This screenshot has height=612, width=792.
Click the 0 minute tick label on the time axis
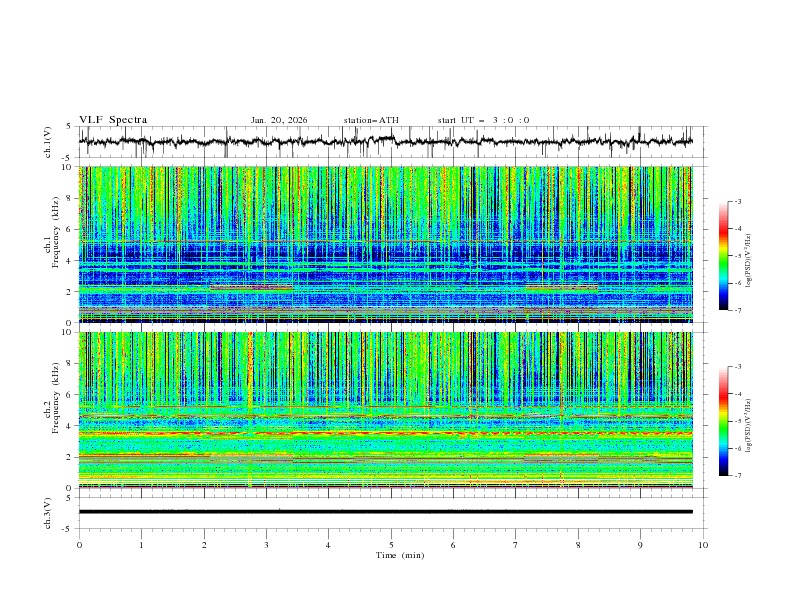[x=80, y=544]
